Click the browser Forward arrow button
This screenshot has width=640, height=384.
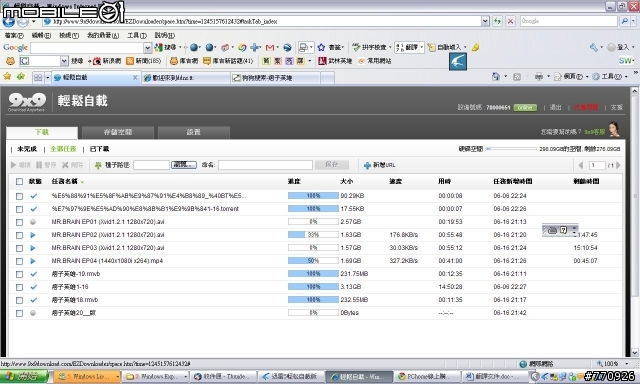(24, 22)
